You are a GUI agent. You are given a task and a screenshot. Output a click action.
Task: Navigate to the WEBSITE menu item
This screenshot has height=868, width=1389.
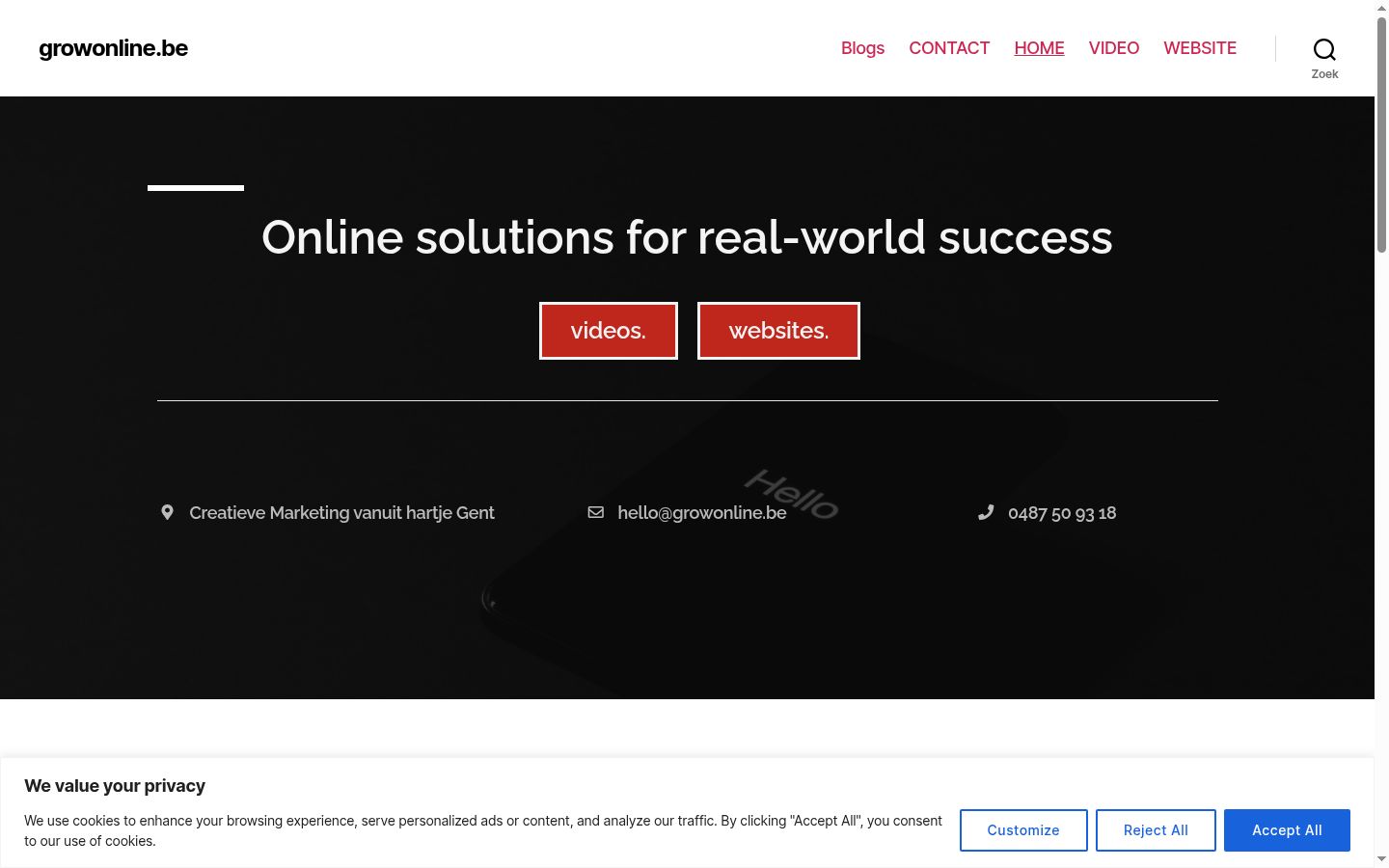click(1200, 48)
